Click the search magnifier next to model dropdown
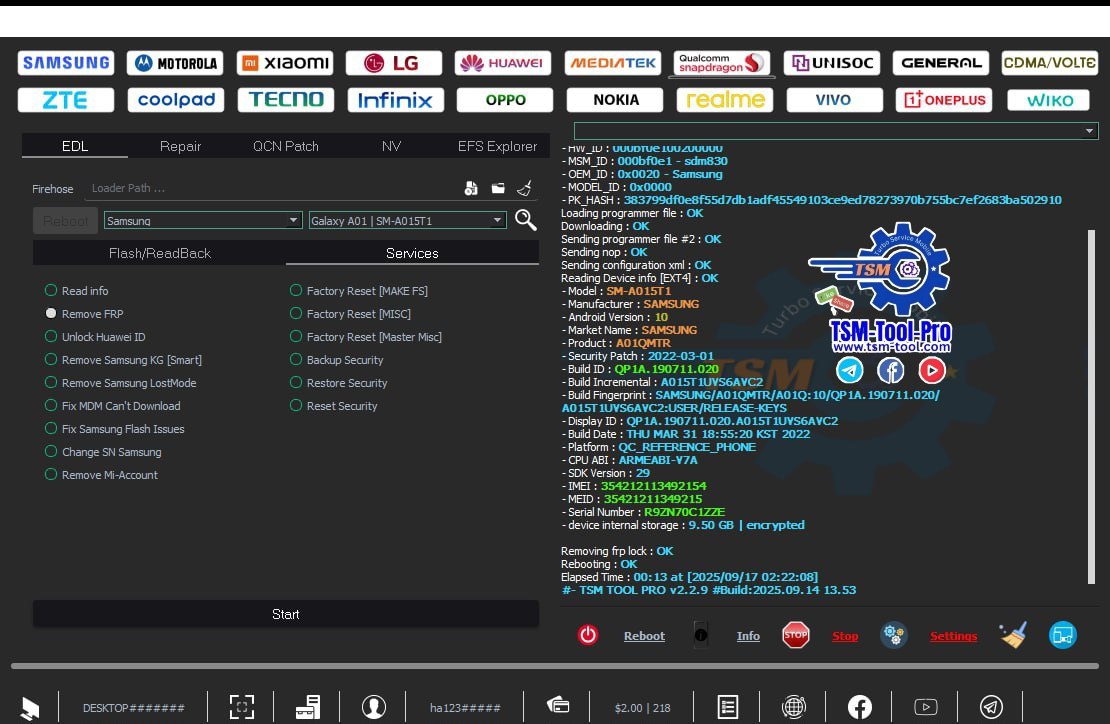 pos(525,220)
